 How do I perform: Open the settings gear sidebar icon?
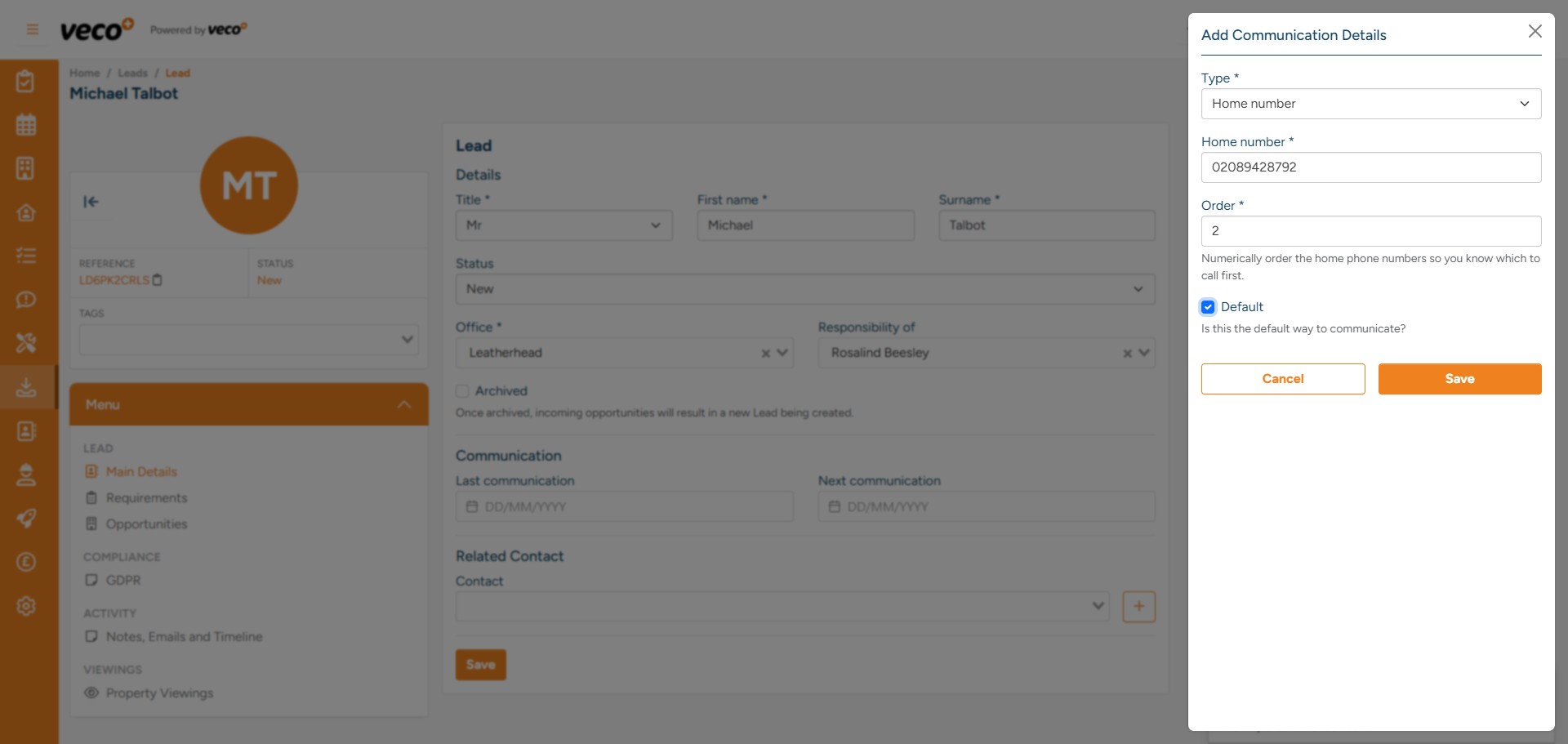(26, 606)
